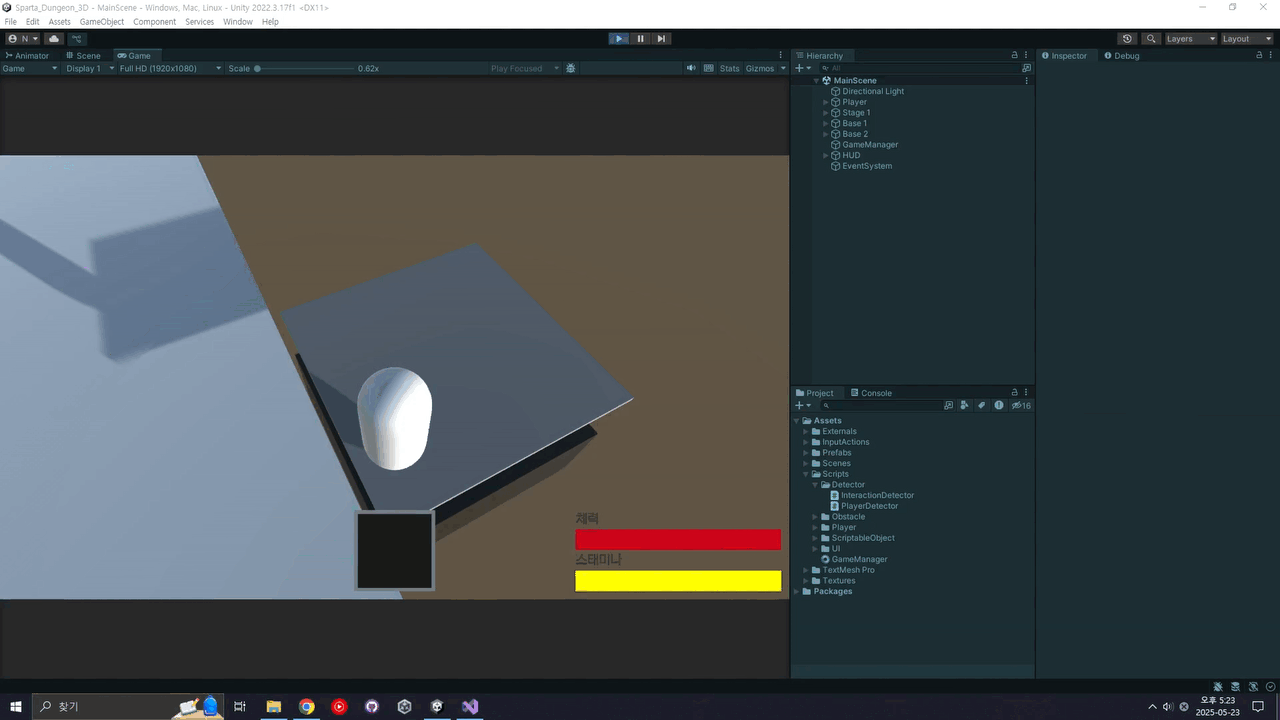Screen dimensions: 1280x720
Task: Open Chrome from the Windows taskbar
Action: (x=306, y=706)
